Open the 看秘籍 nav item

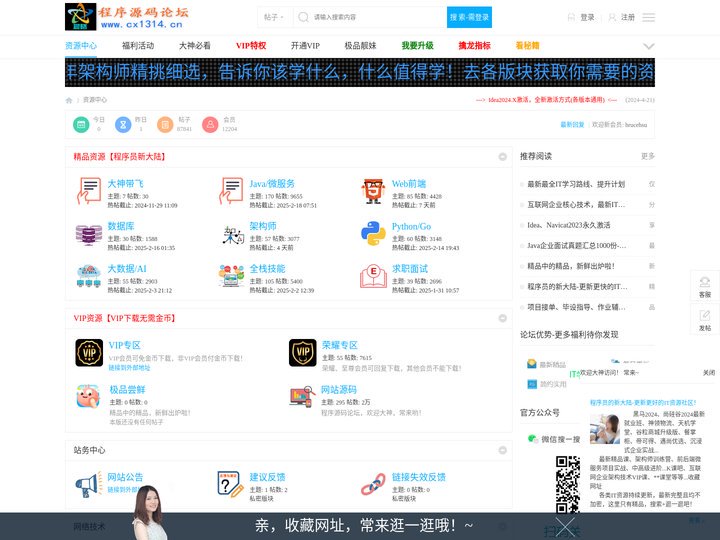(x=528, y=45)
